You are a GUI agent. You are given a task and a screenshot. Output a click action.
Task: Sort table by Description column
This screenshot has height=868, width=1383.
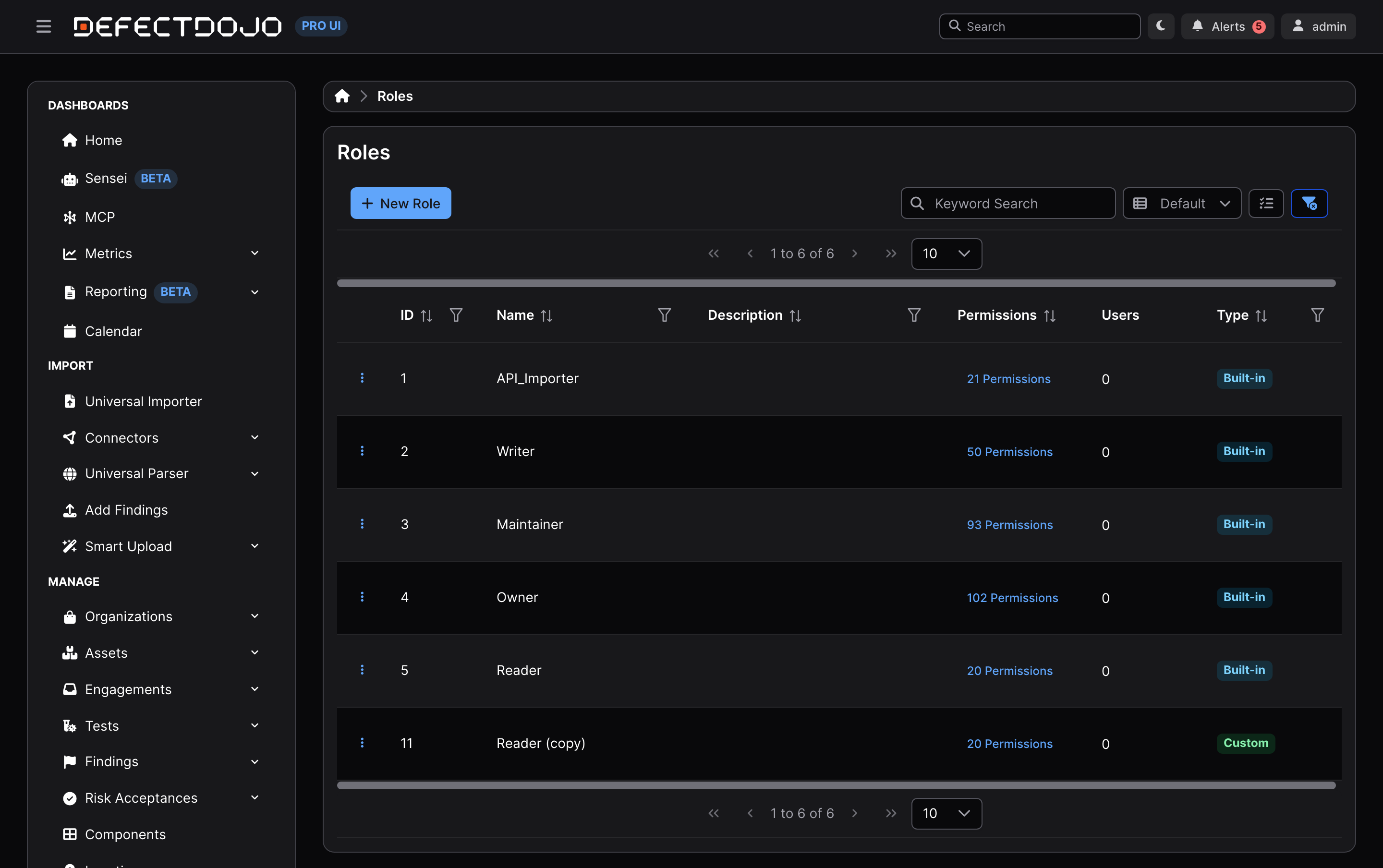(795, 316)
